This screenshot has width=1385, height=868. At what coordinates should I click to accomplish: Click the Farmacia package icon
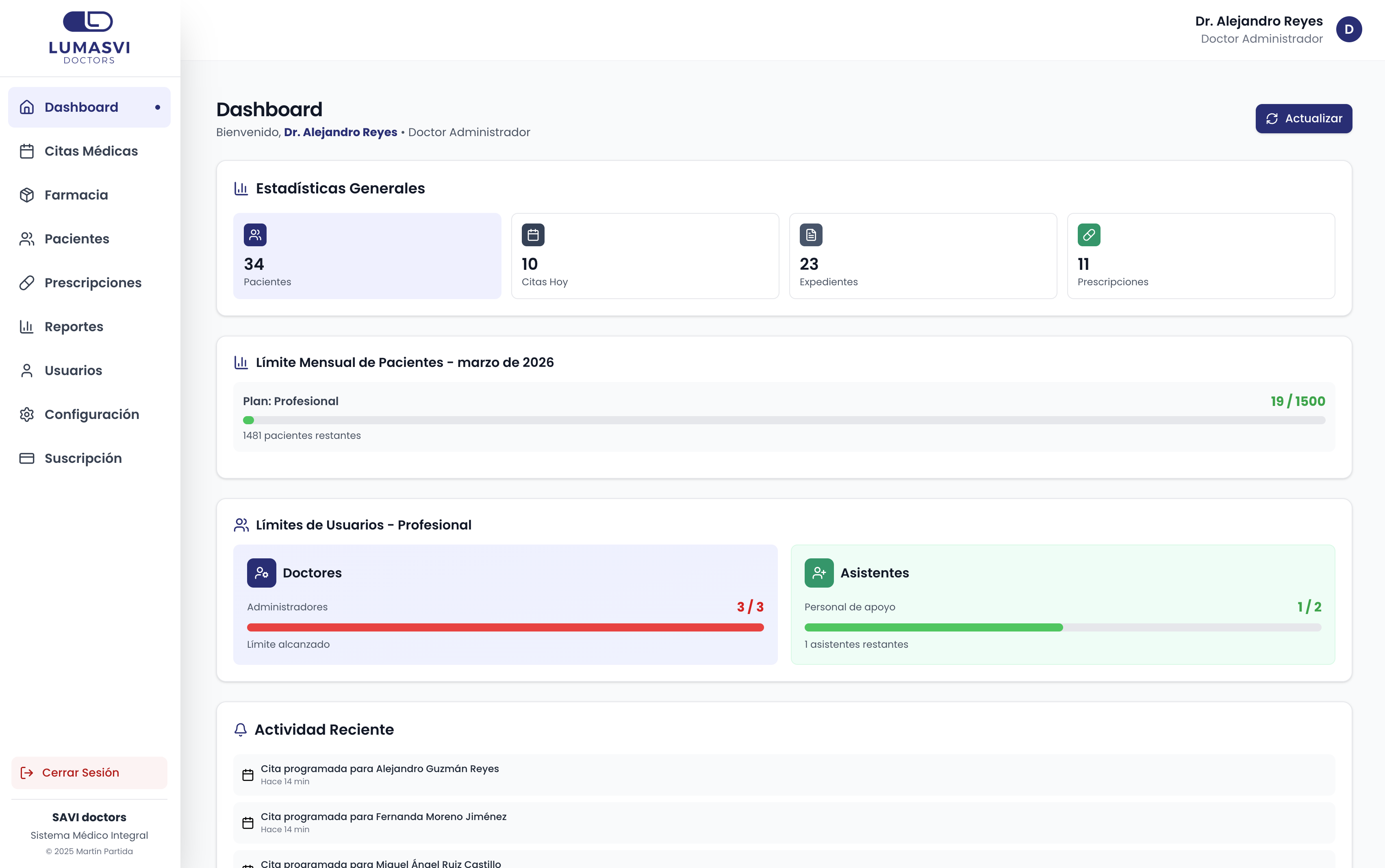27,195
